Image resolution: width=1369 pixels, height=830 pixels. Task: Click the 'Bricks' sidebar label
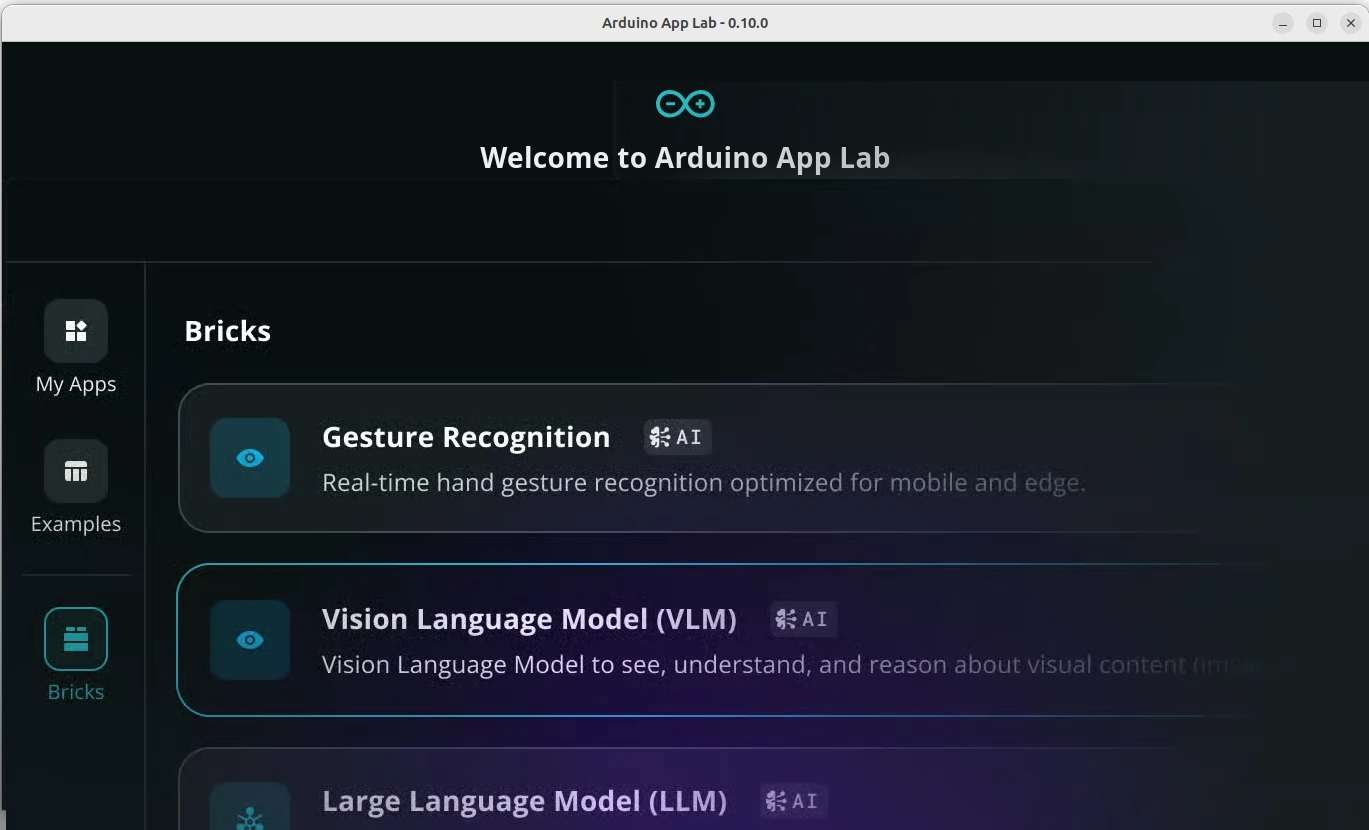coord(76,692)
